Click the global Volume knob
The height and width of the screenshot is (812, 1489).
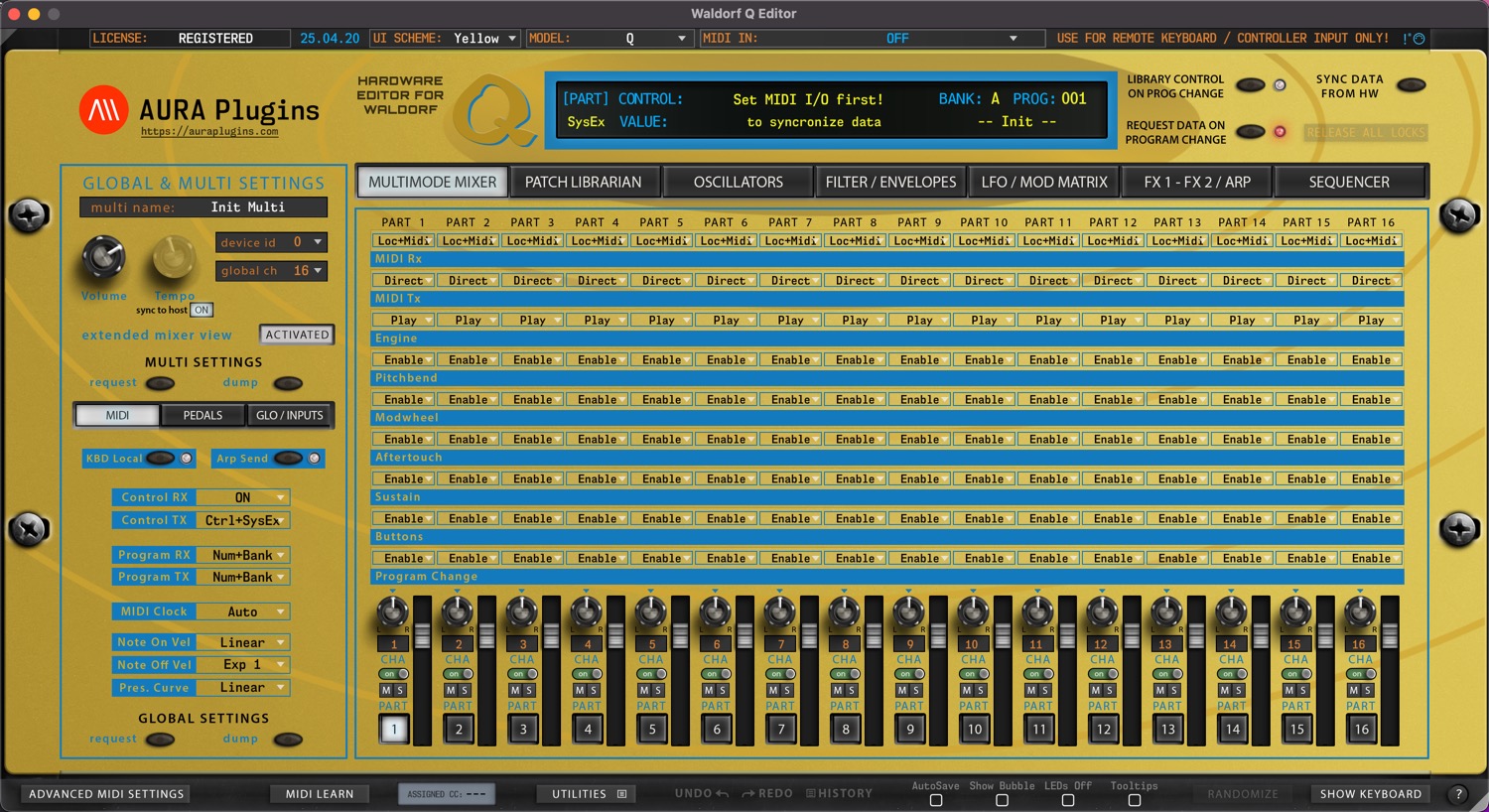[103, 257]
